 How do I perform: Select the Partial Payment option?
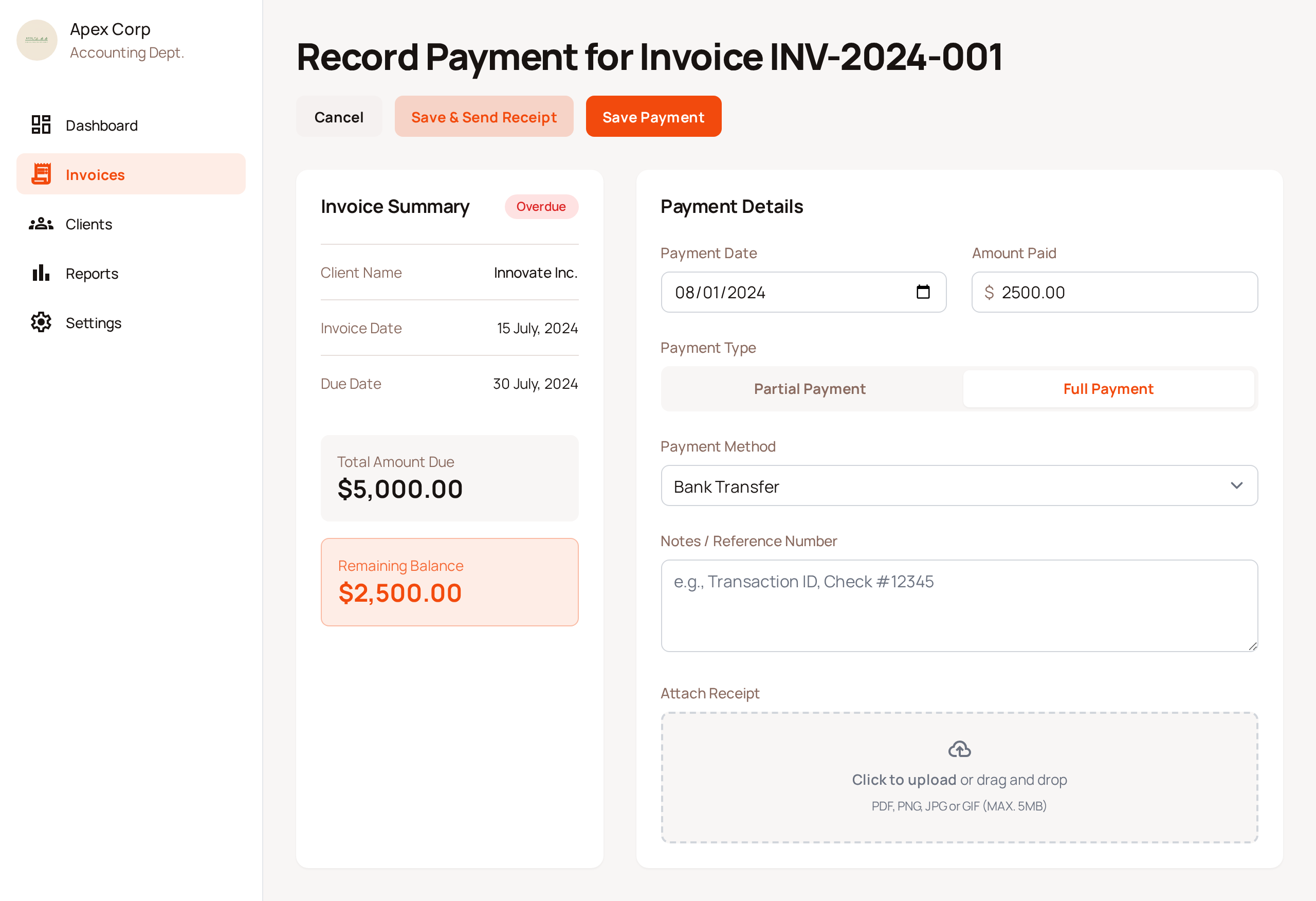(809, 389)
